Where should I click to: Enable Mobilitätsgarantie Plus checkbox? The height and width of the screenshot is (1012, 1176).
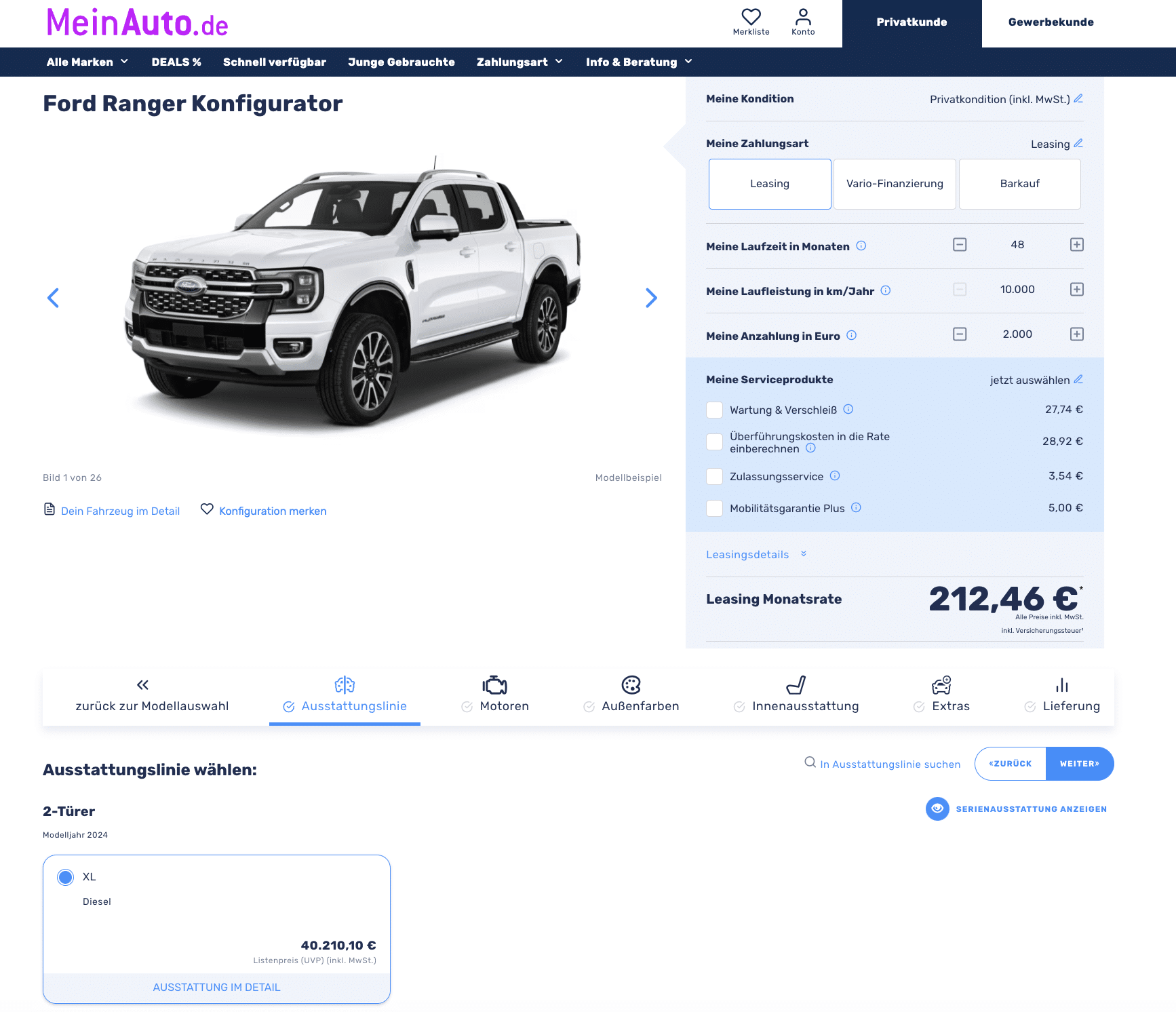[714, 508]
